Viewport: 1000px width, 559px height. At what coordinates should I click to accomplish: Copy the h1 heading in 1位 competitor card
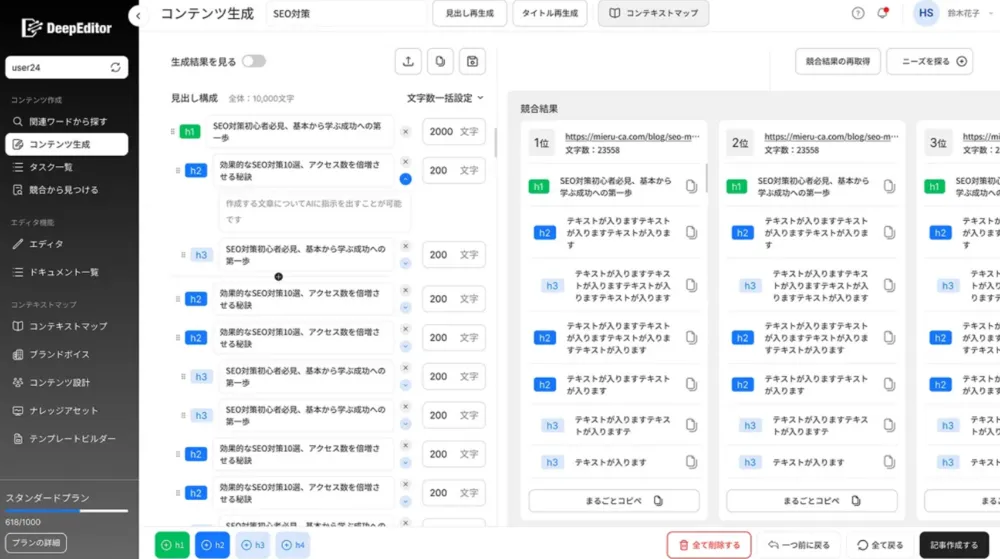point(691,186)
